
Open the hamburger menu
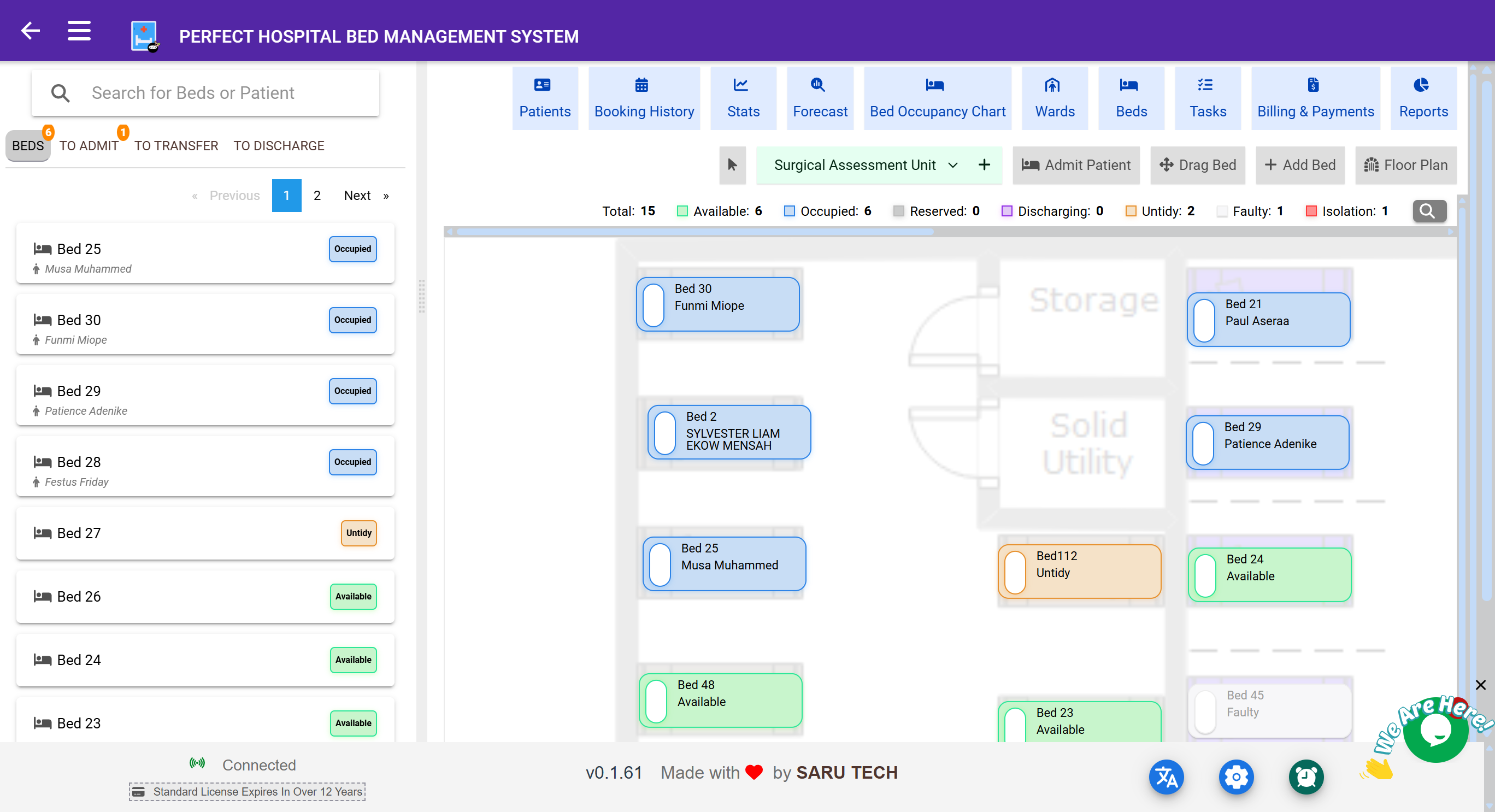pyautogui.click(x=79, y=30)
